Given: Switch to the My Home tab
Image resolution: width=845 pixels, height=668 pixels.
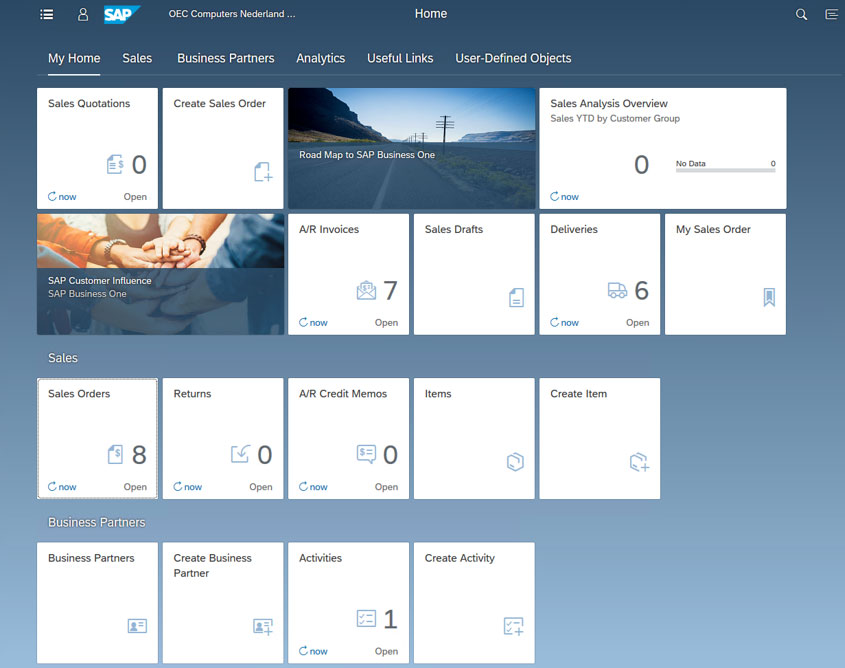Looking at the screenshot, I should (x=74, y=58).
